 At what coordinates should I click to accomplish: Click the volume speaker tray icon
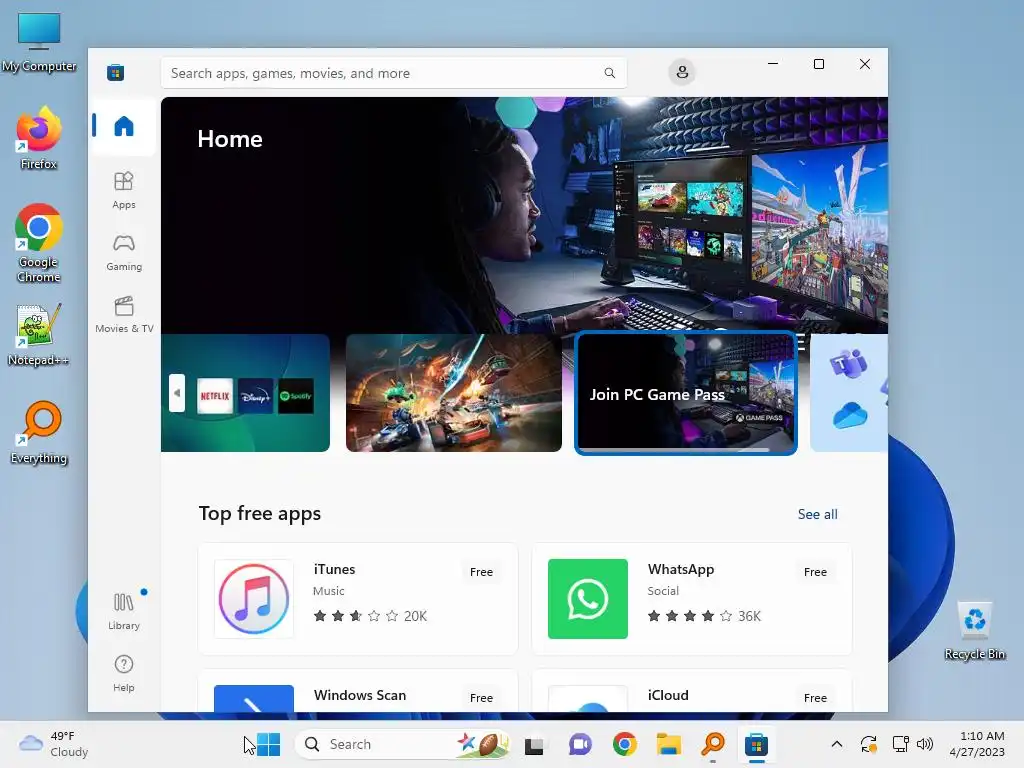click(925, 744)
